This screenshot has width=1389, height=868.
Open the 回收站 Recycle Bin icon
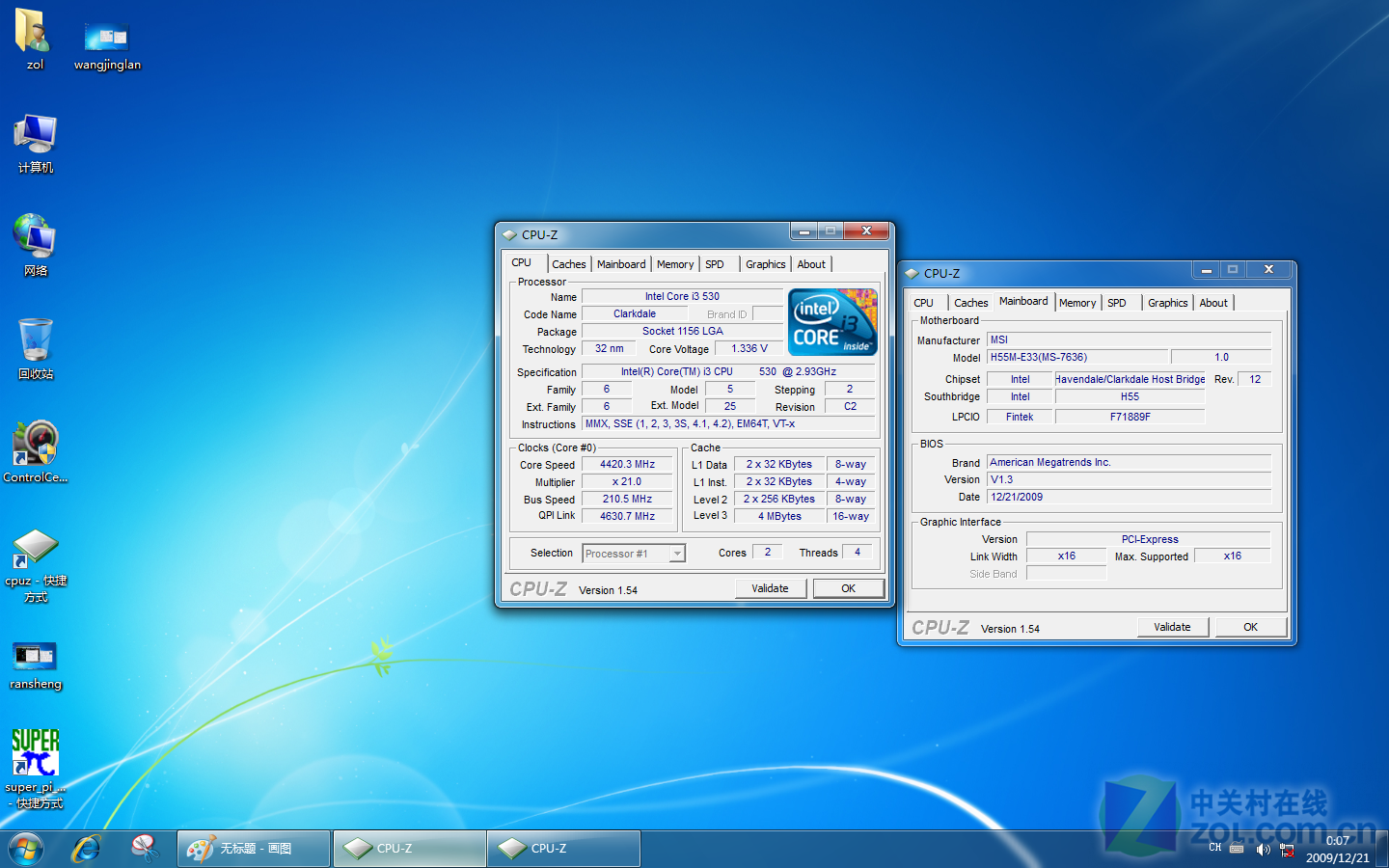[x=36, y=348]
